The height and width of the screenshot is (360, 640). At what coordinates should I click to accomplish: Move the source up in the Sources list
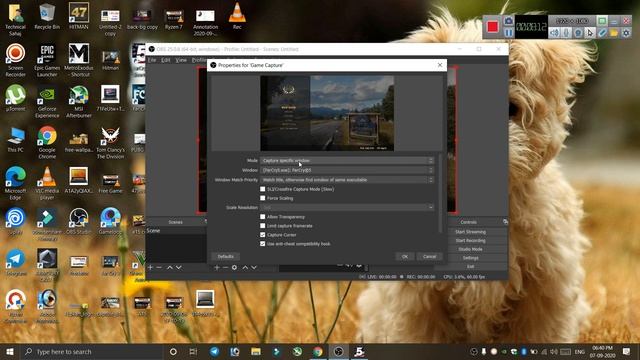pos(245,267)
